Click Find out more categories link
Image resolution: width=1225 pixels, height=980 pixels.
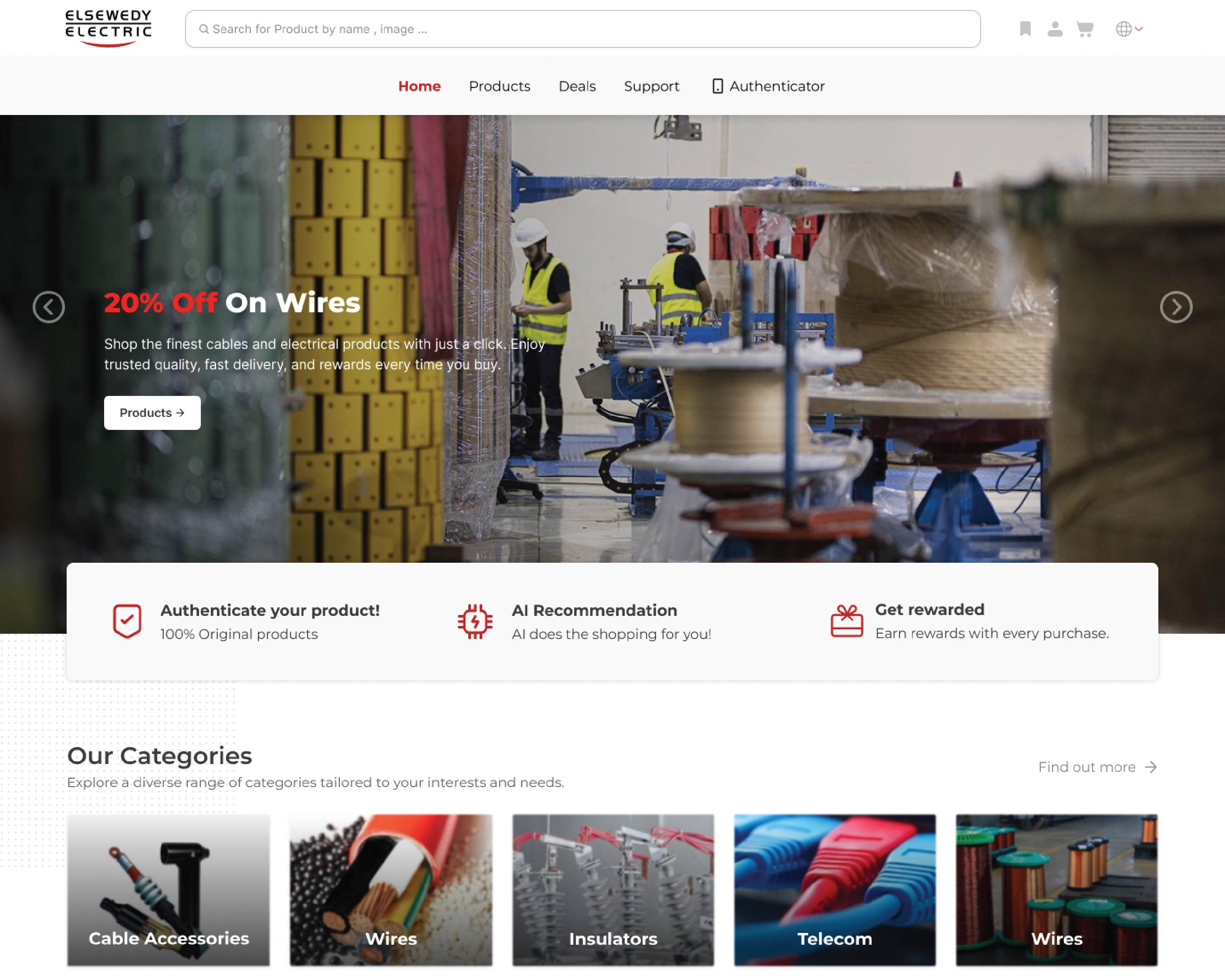(1096, 767)
